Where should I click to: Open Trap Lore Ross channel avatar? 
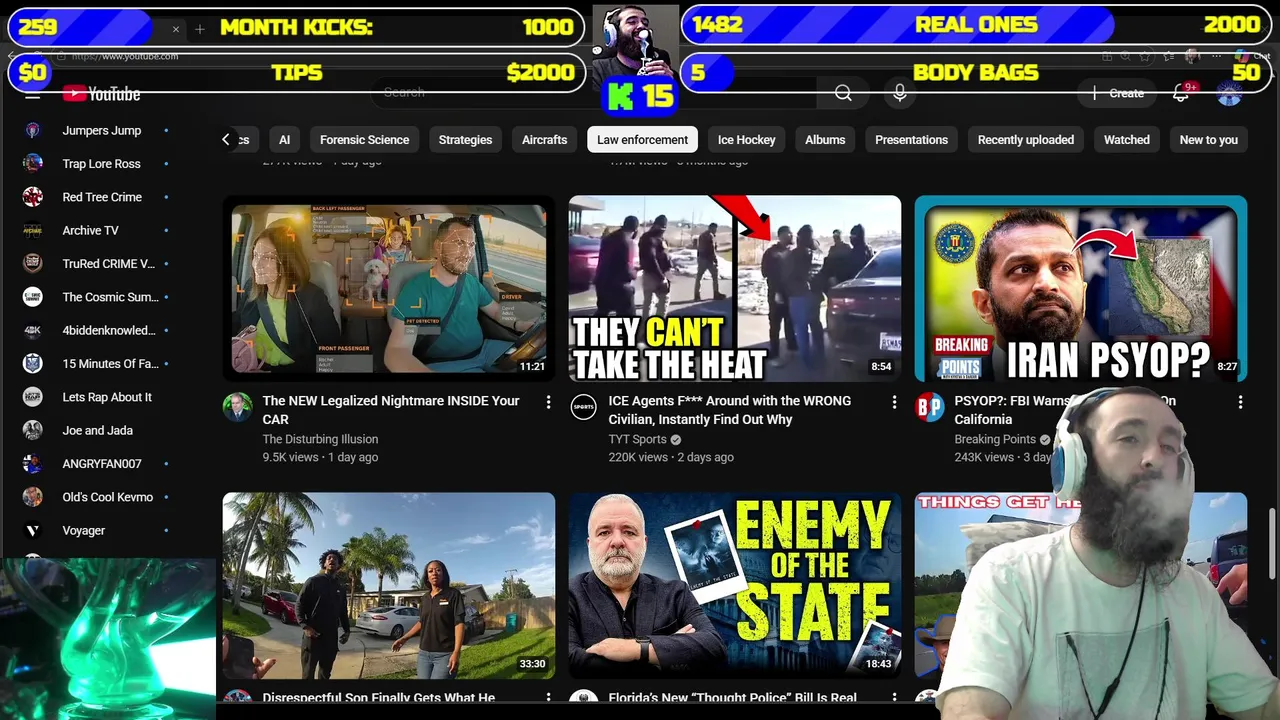[x=33, y=163]
